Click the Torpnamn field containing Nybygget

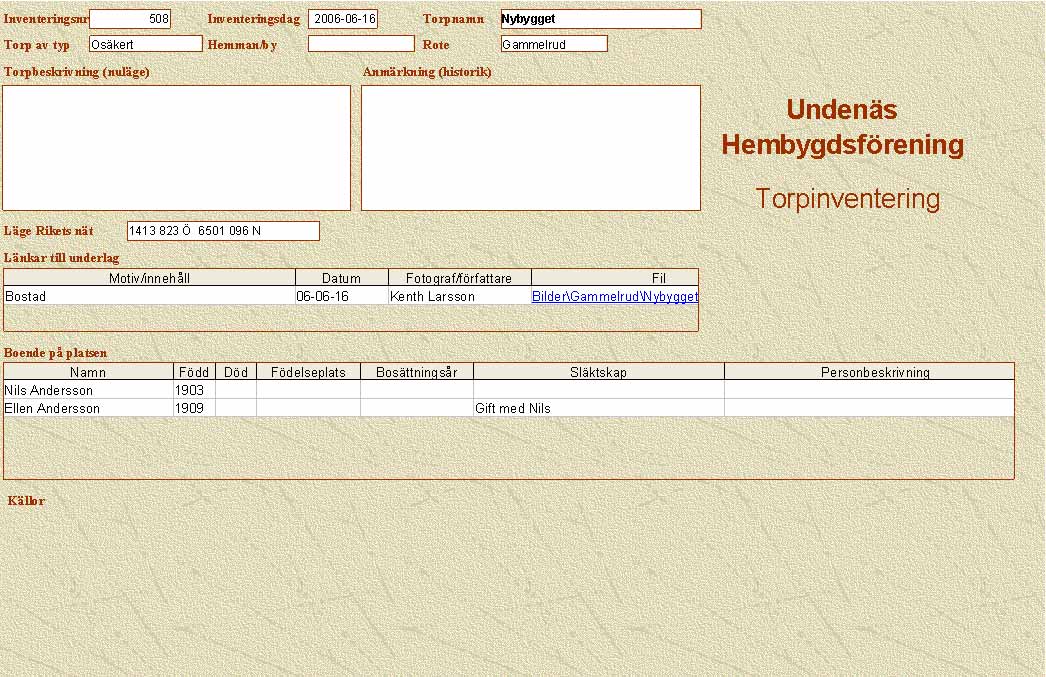pyautogui.click(x=600, y=19)
